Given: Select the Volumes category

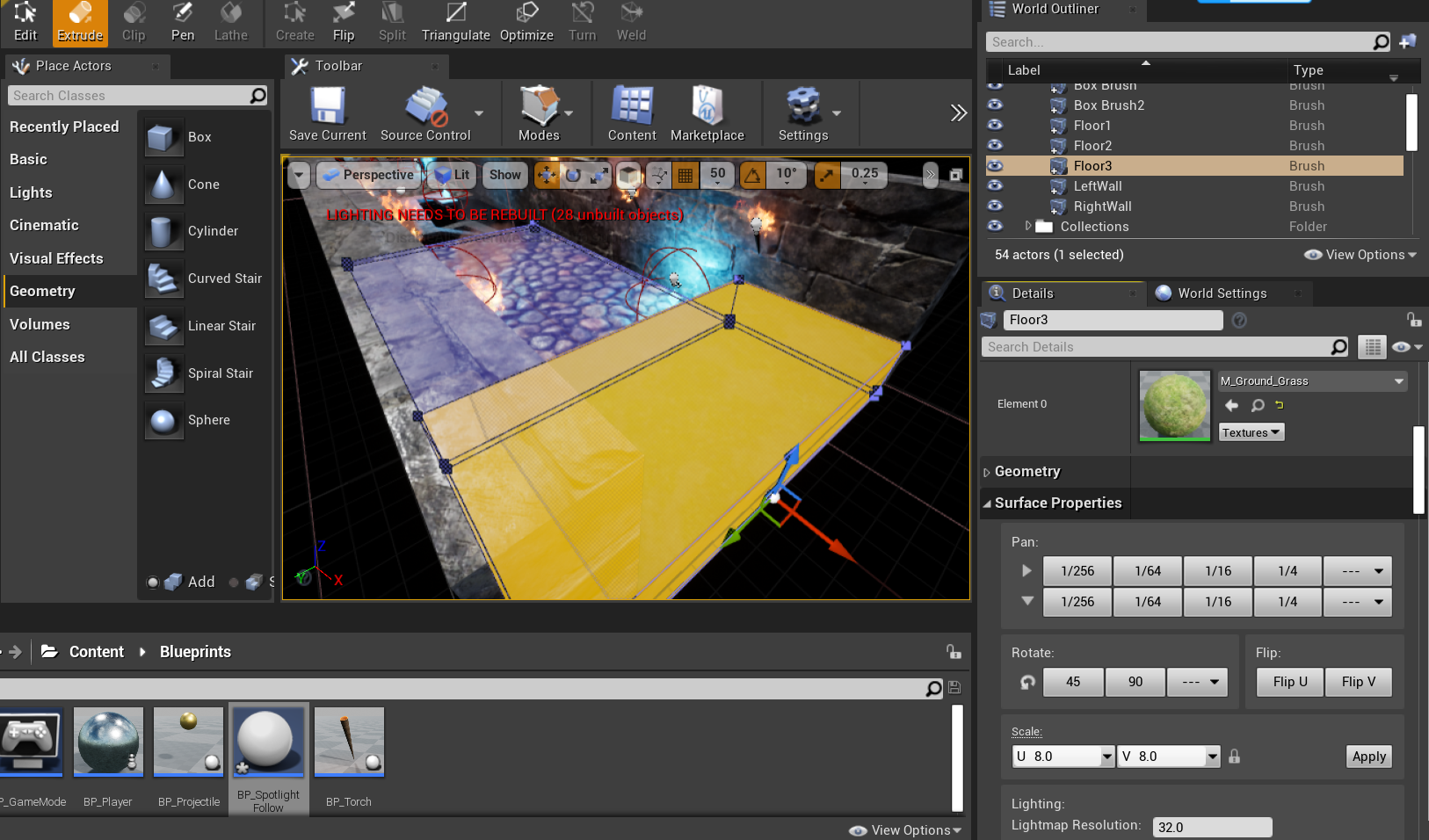Looking at the screenshot, I should (69, 324).
